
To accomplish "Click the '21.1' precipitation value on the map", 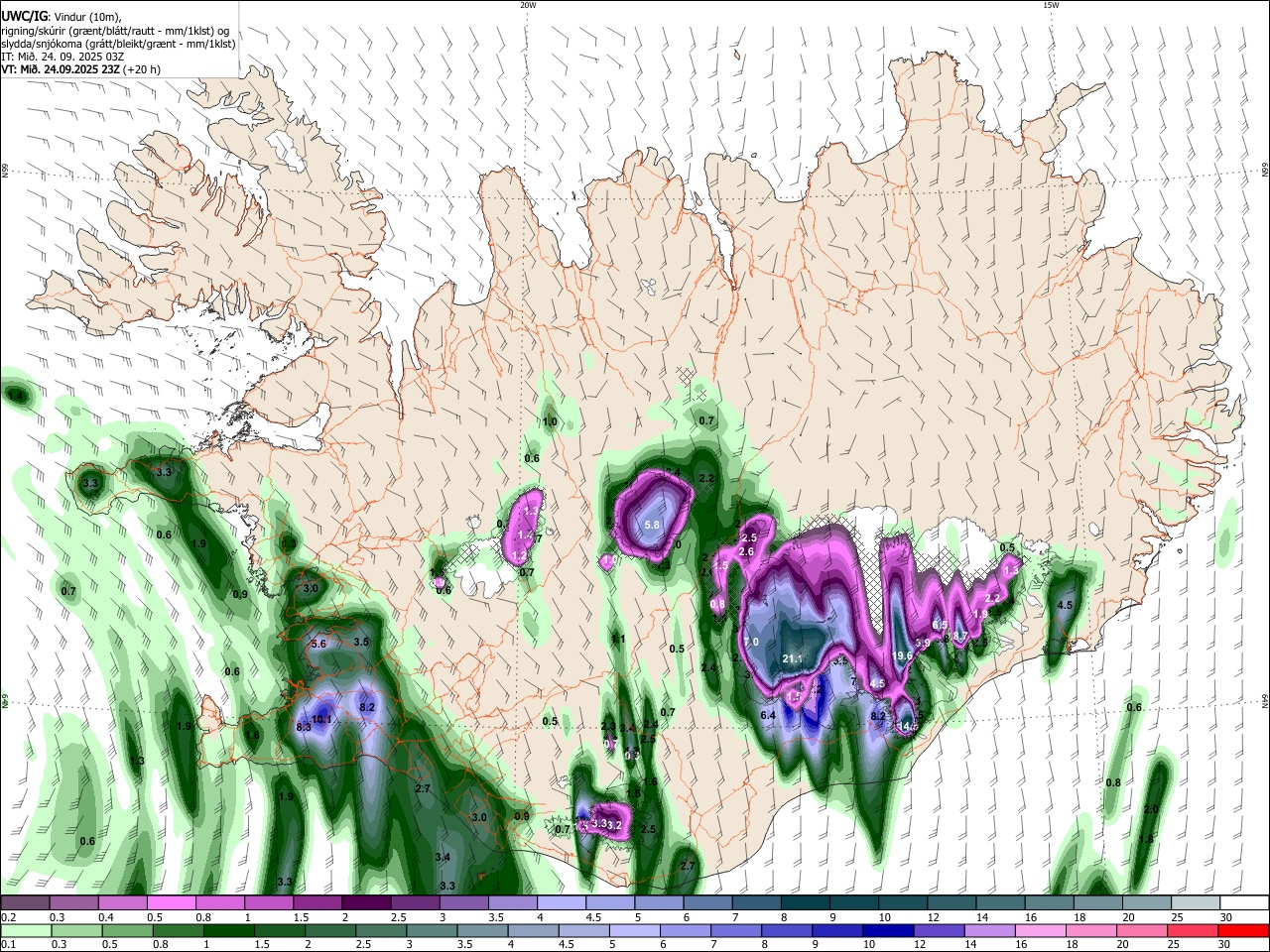I will pos(792,659).
